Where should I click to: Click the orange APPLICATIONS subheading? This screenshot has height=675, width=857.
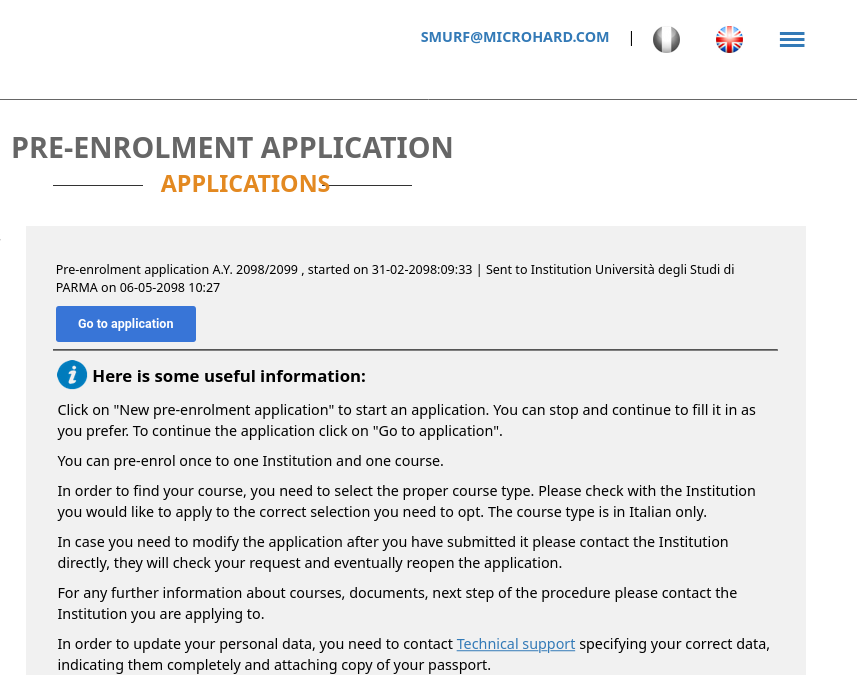pyautogui.click(x=245, y=184)
